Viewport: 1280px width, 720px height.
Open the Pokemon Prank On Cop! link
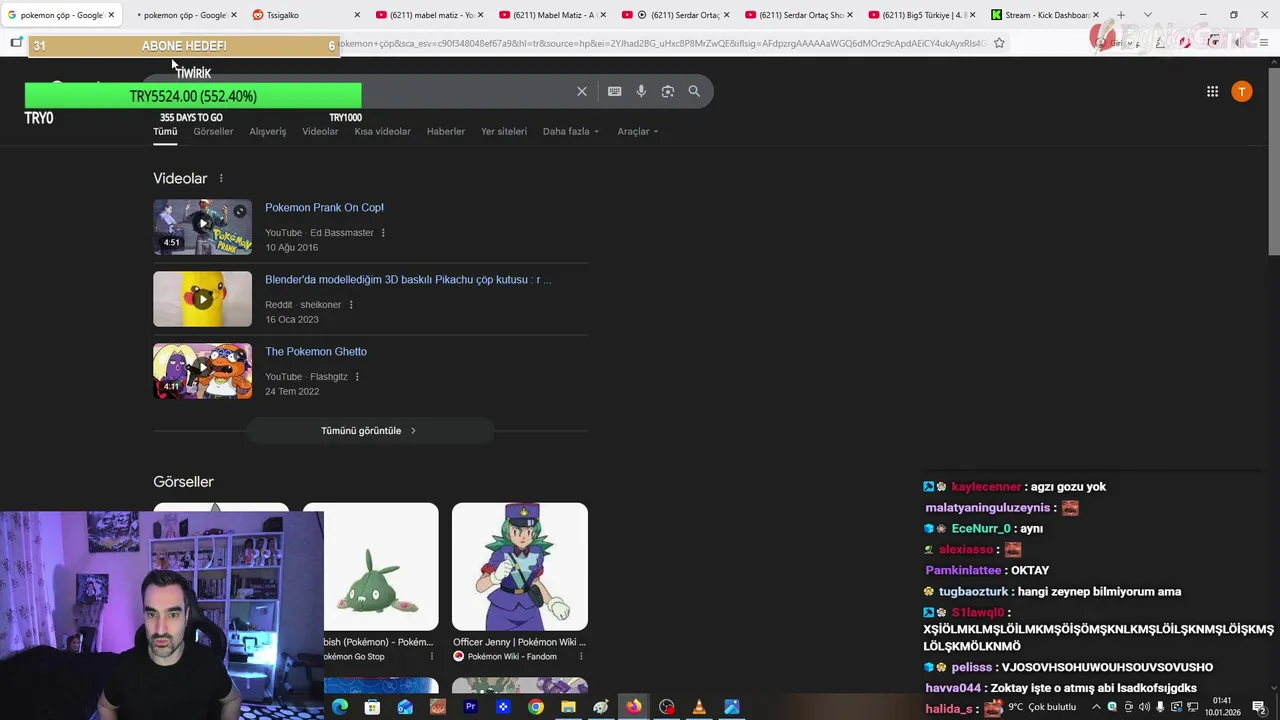[x=324, y=207]
